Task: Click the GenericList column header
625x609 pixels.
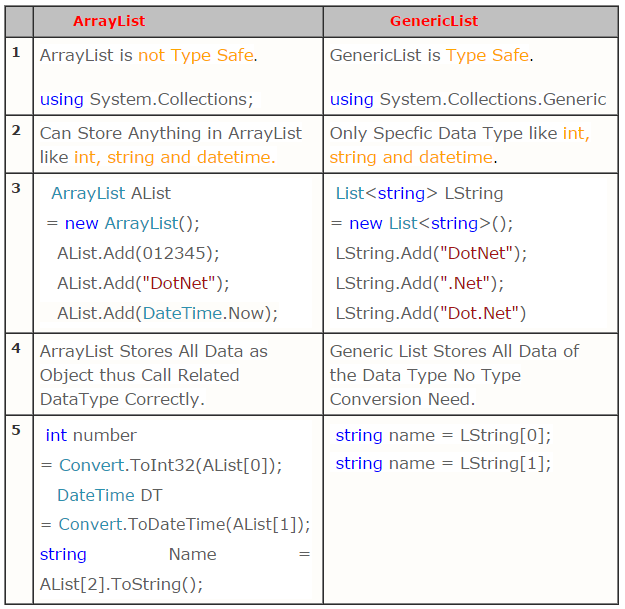Action: (434, 21)
